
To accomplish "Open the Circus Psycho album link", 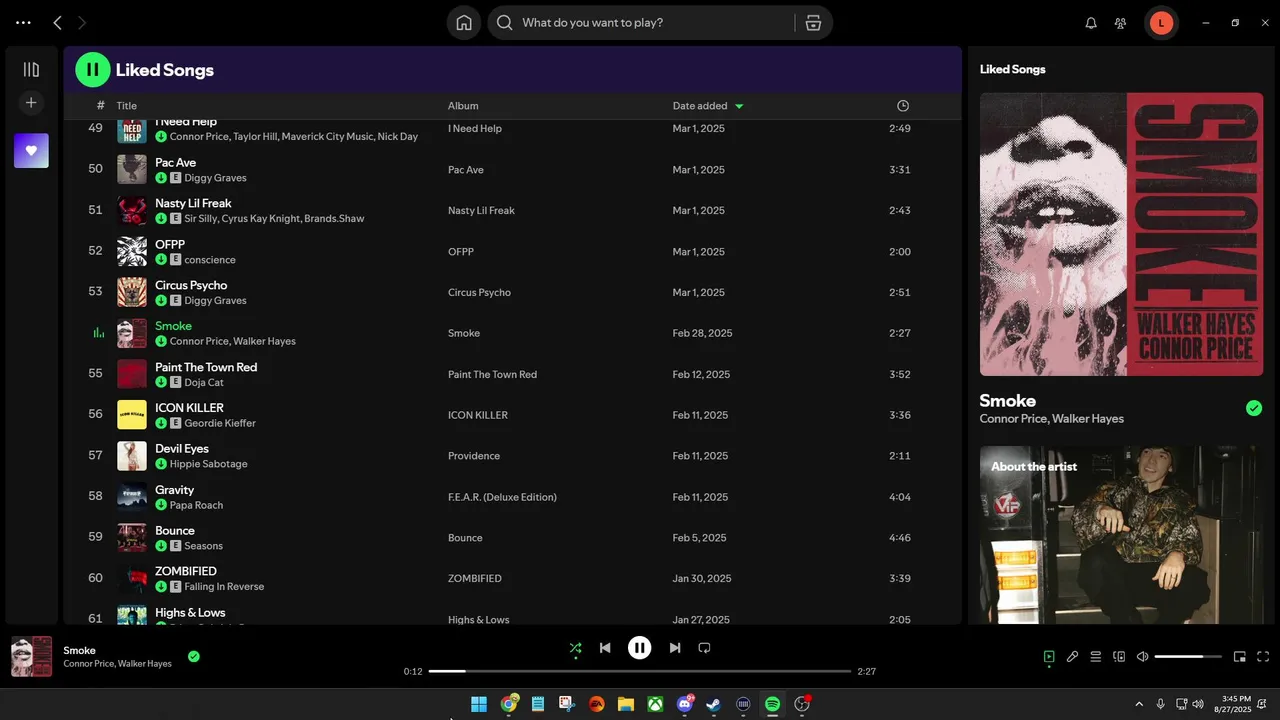I will coord(479,293).
